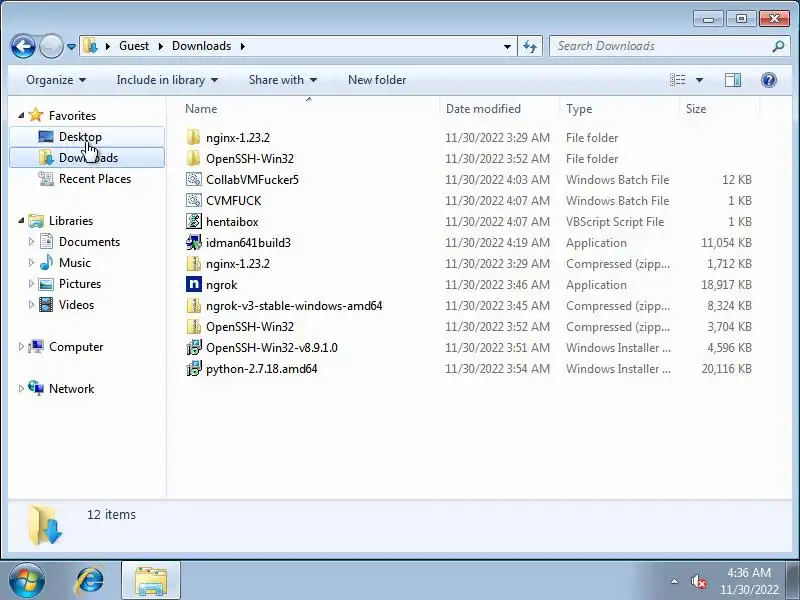Click Downloads in the address breadcrumb
800x600 pixels.
coord(201,46)
